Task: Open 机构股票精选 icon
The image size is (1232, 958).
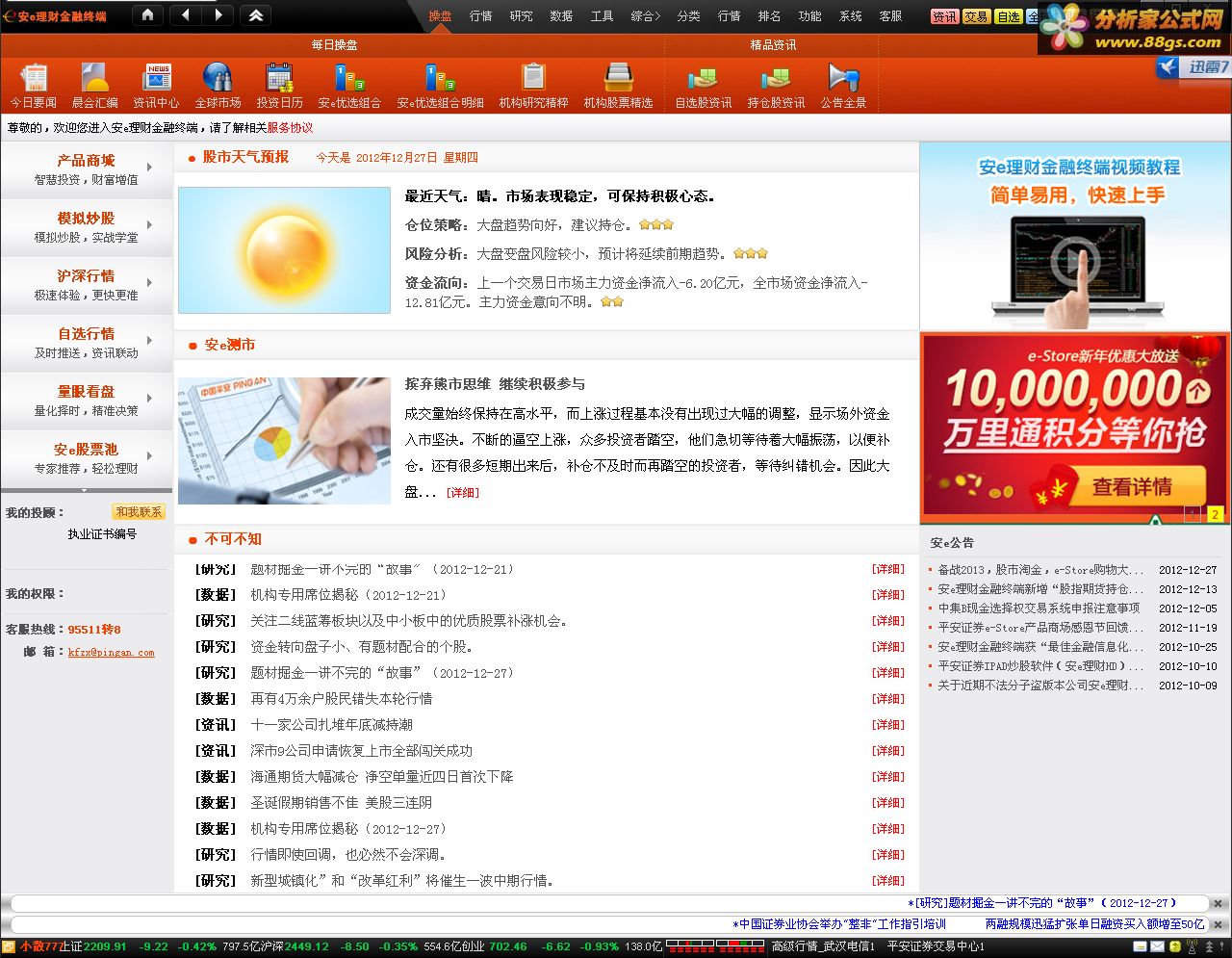Action: [618, 86]
